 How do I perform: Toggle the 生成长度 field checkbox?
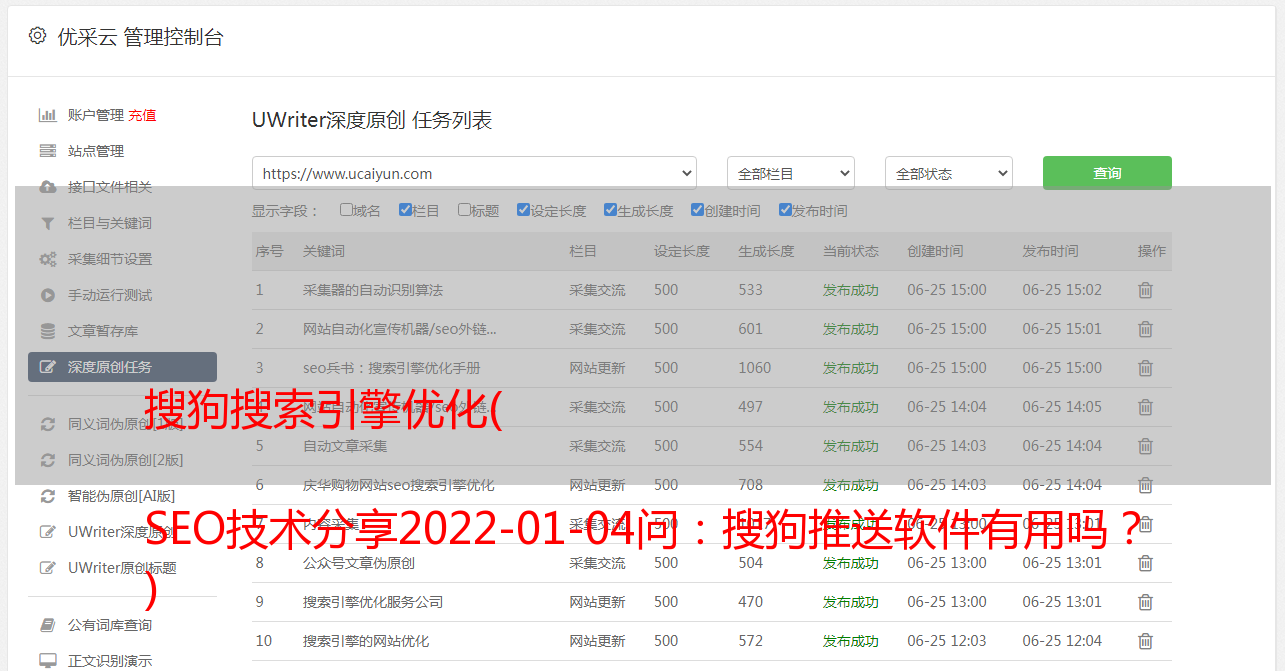point(610,210)
